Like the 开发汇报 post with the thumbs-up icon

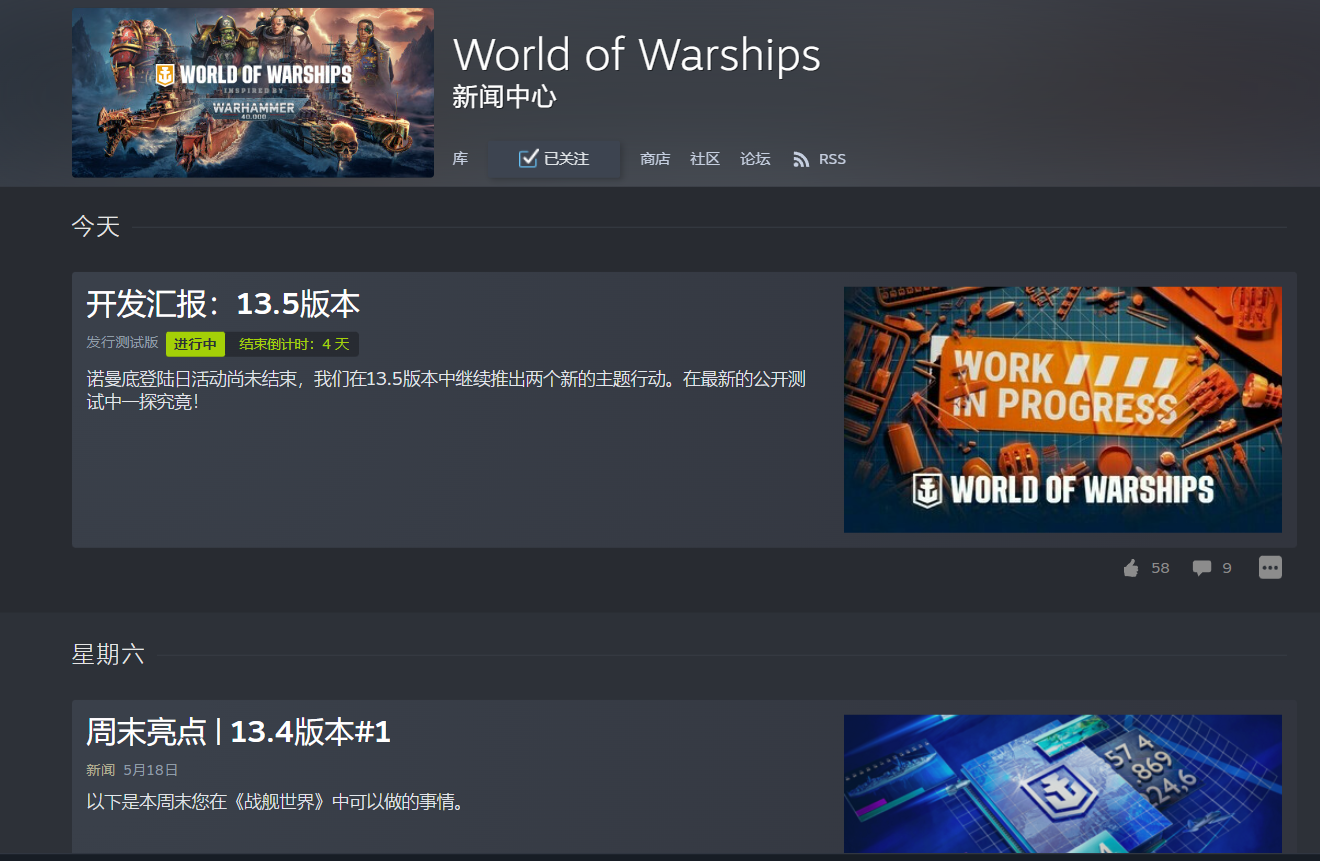coord(1130,567)
